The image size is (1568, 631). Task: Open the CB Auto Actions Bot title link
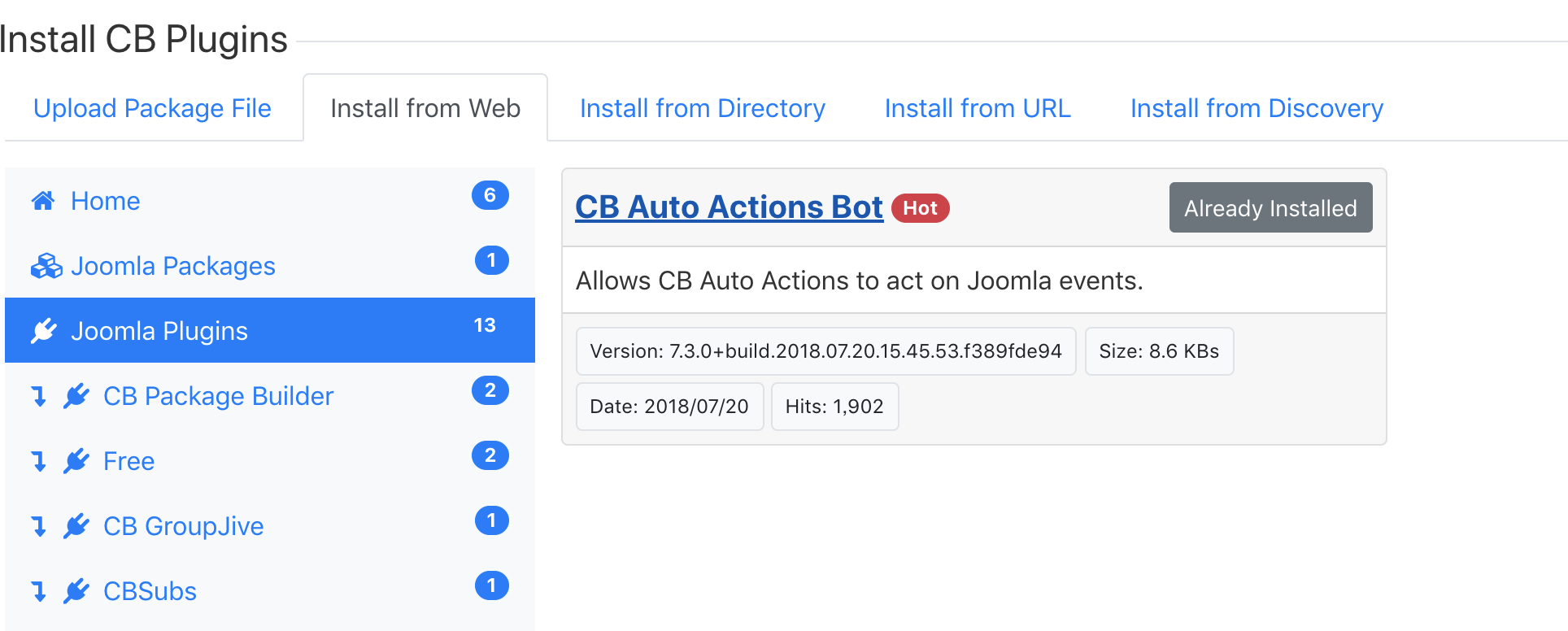[x=729, y=207]
